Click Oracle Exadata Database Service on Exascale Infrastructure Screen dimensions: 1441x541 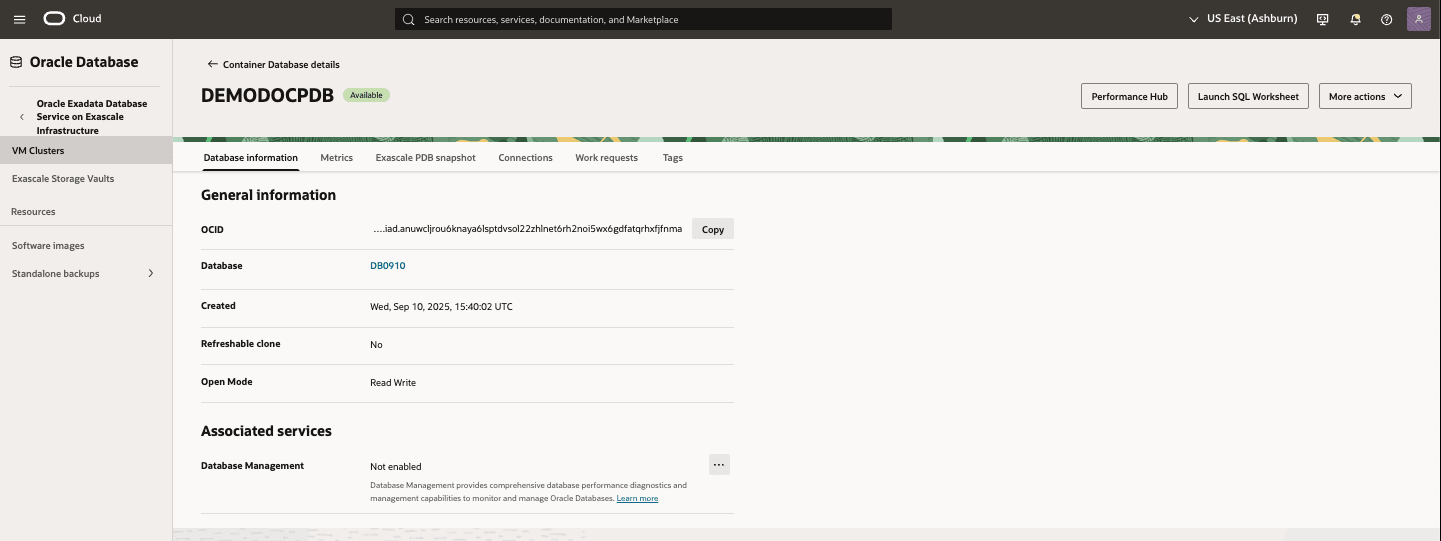(x=92, y=117)
